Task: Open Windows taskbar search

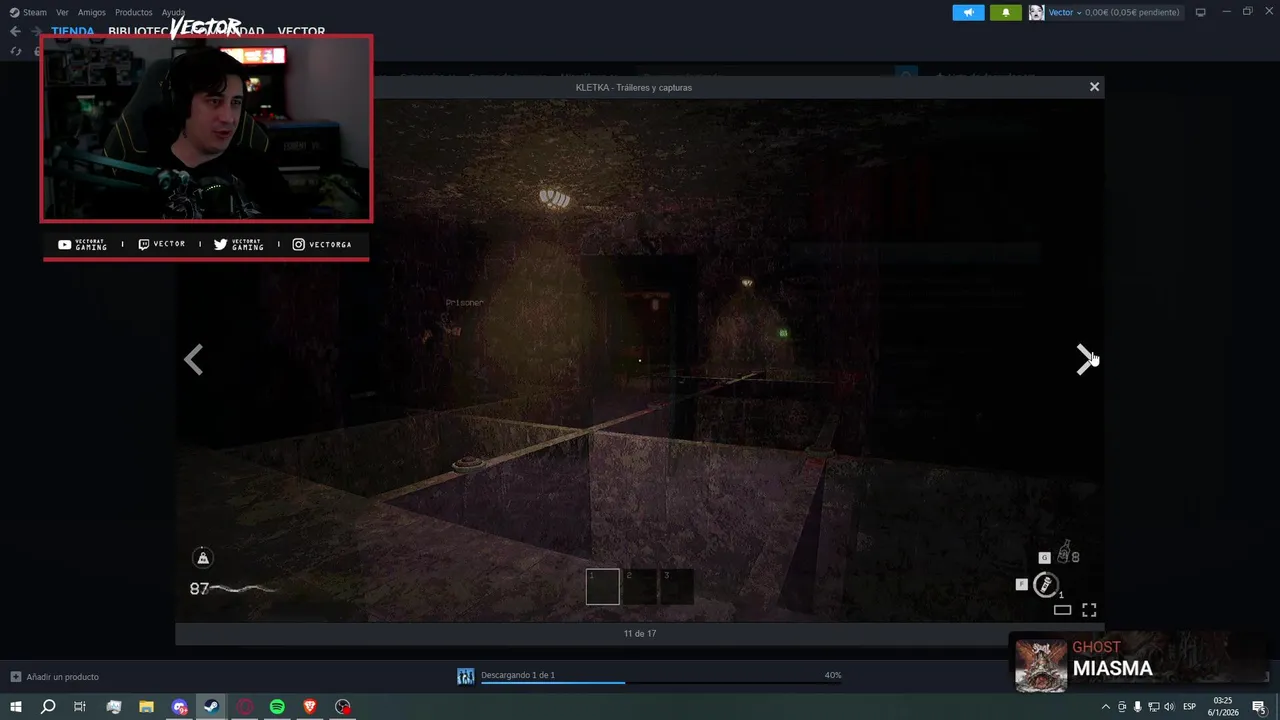Action: (x=48, y=707)
